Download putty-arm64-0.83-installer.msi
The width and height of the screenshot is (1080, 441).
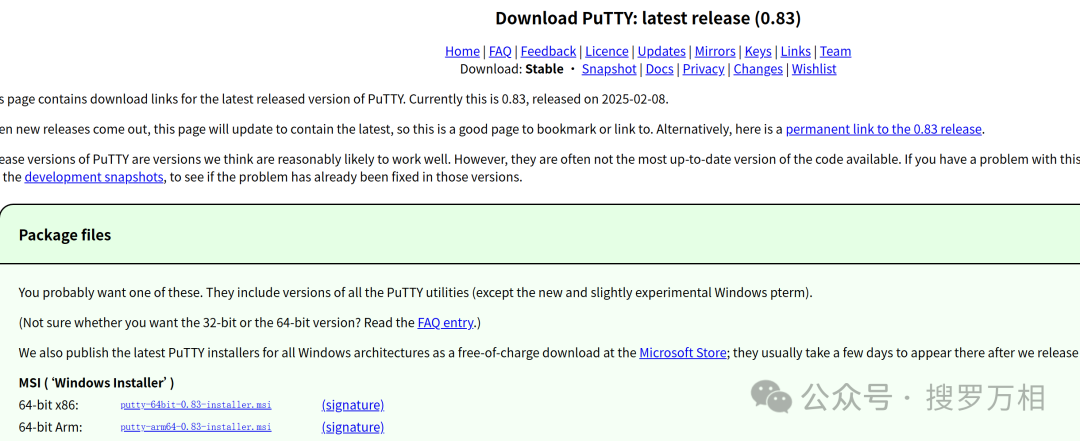pyautogui.click(x=196, y=427)
